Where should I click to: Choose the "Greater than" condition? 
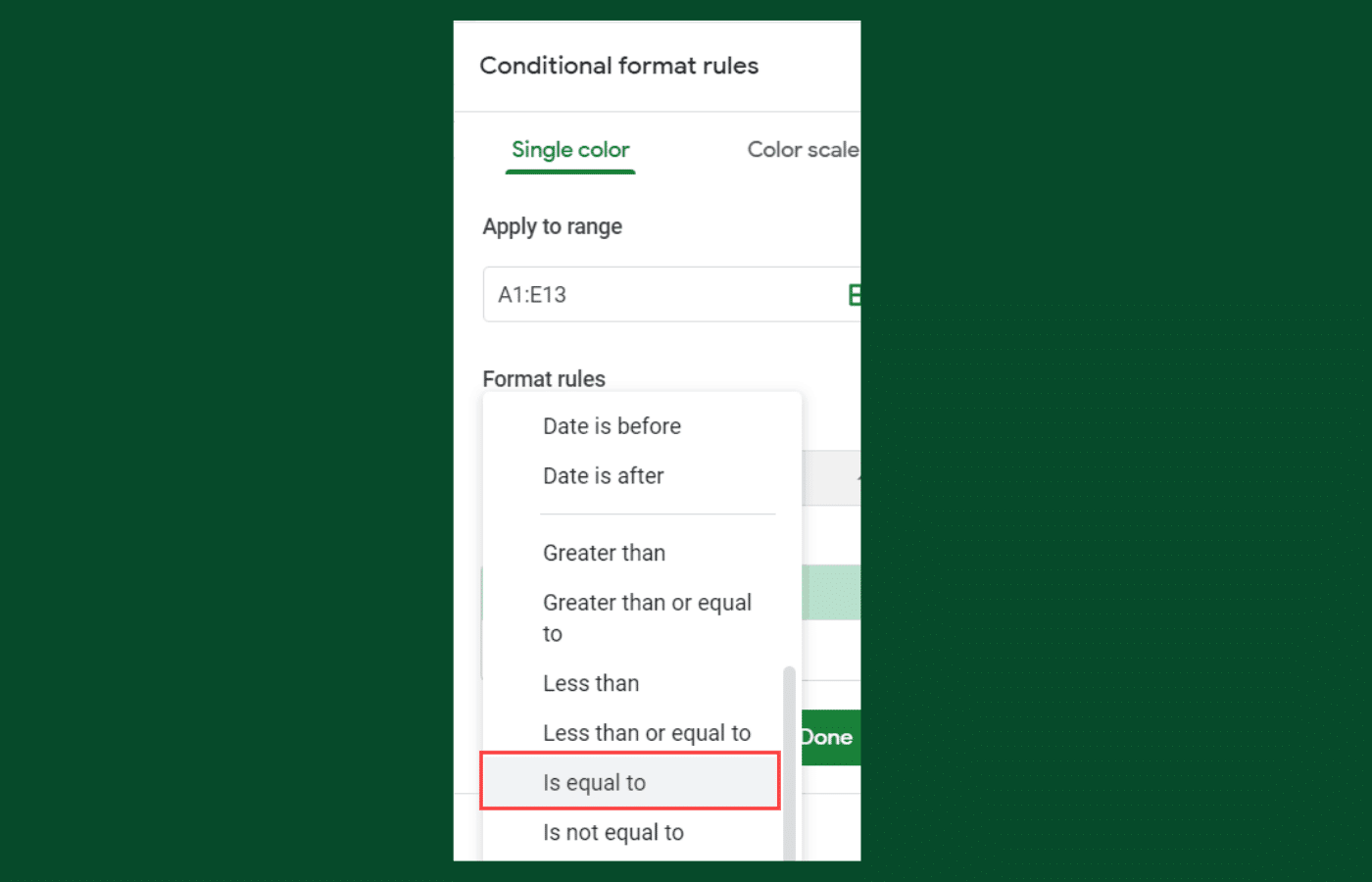(x=605, y=553)
